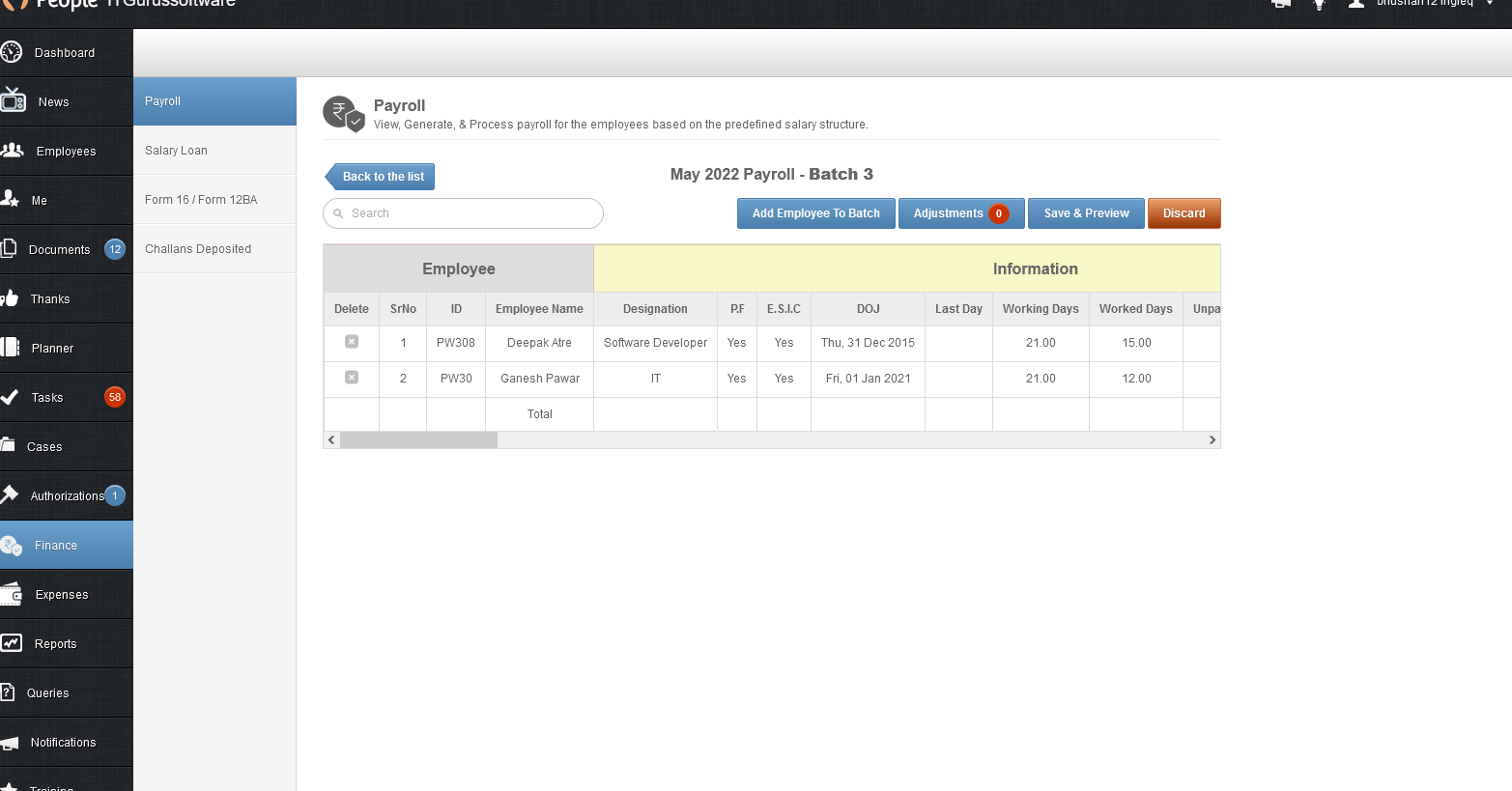1512x791 pixels.
Task: Open the Employees group icon
Action: (x=13, y=150)
